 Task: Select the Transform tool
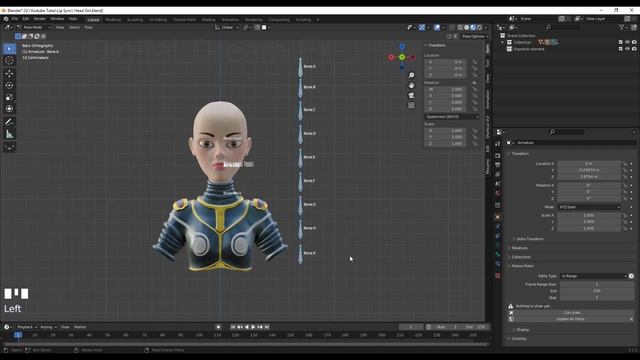(x=9, y=109)
